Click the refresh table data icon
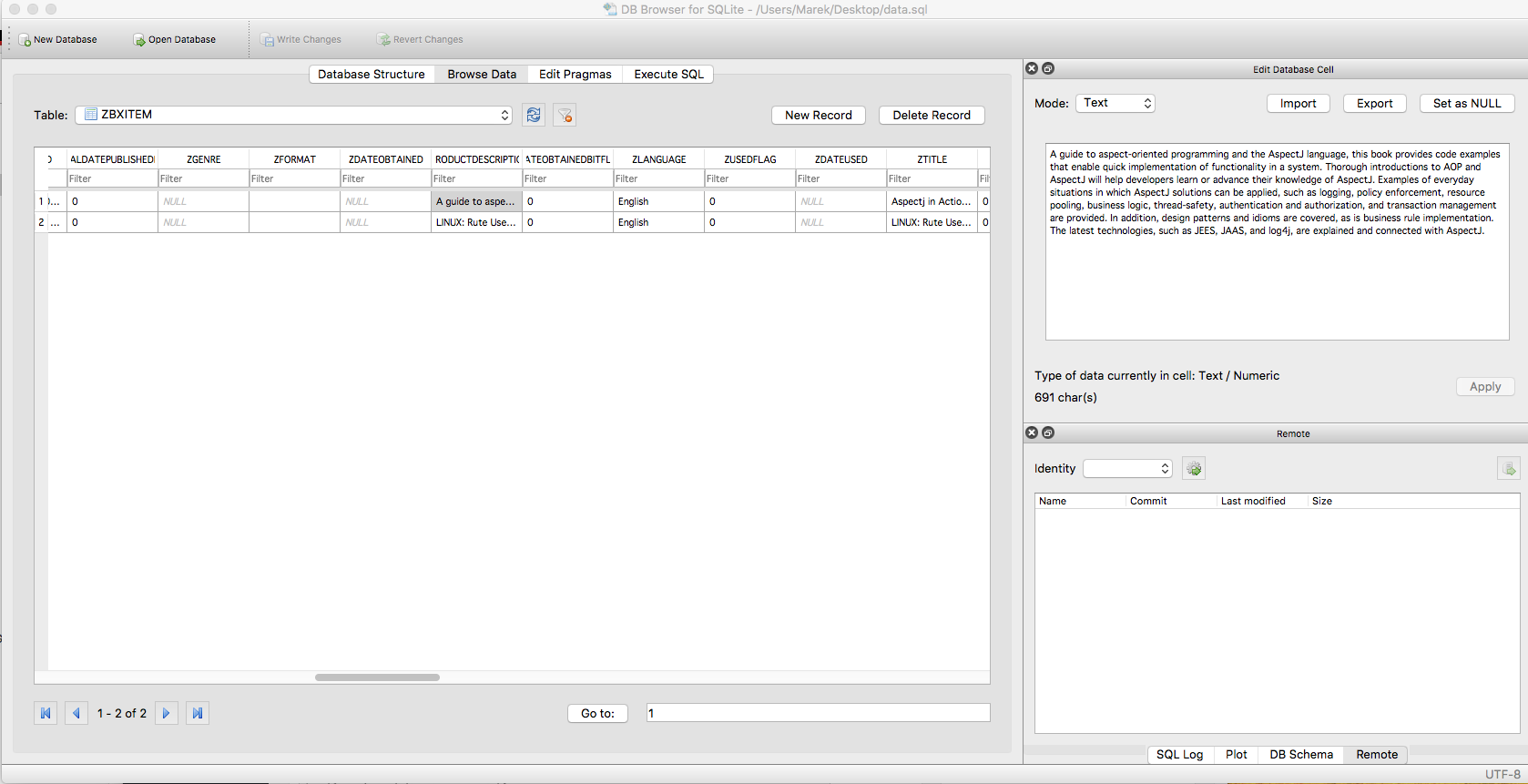 (x=534, y=115)
